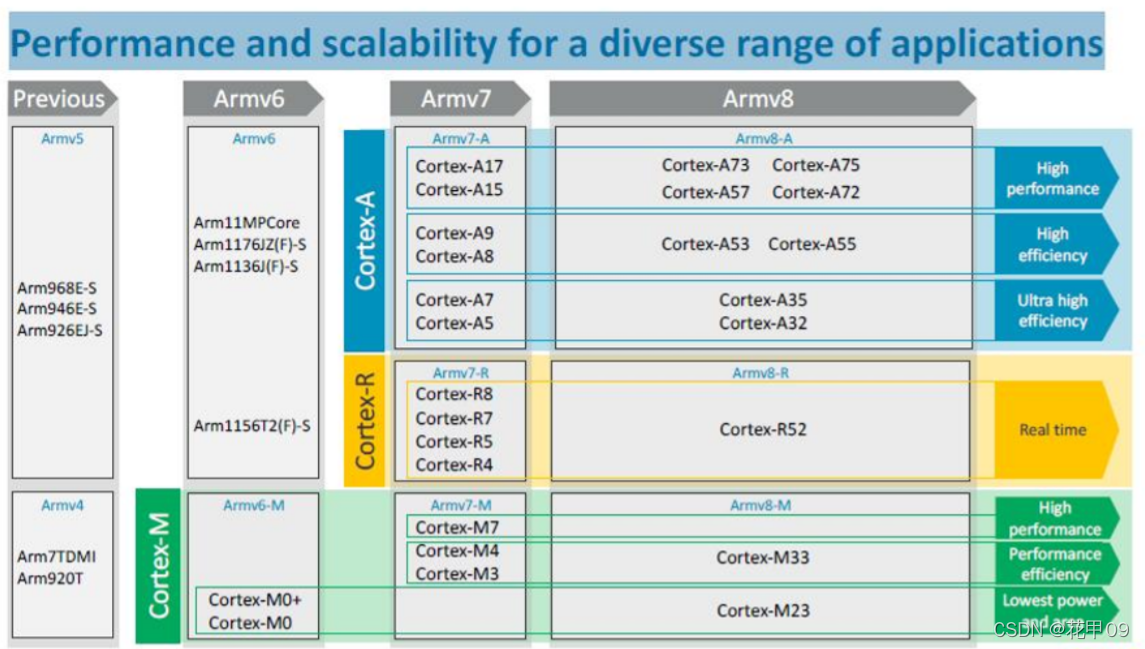Click Cortex-A8 entry
1145x649 pixels.
click(454, 257)
